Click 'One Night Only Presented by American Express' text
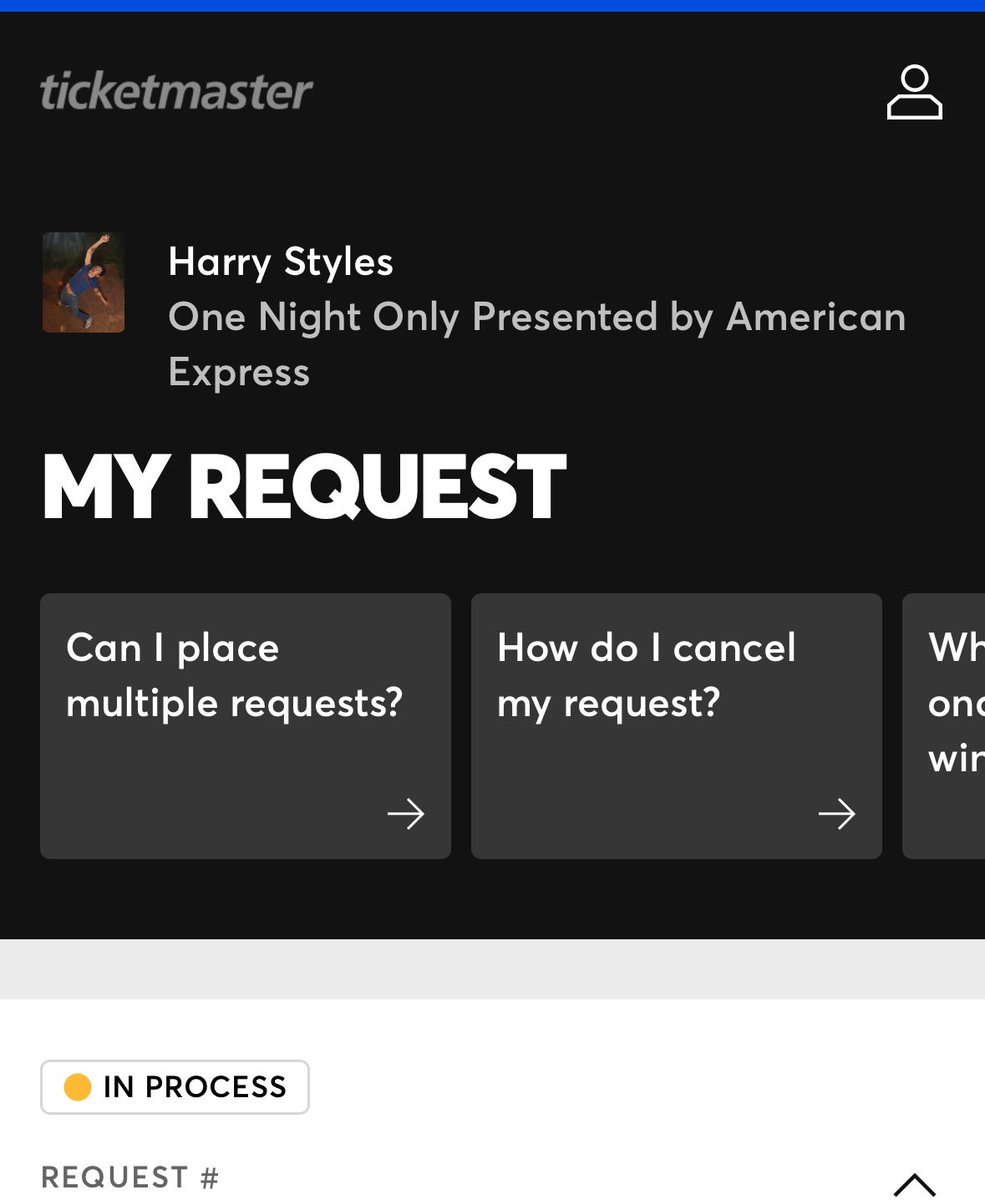This screenshot has width=985, height=1200. [x=537, y=344]
